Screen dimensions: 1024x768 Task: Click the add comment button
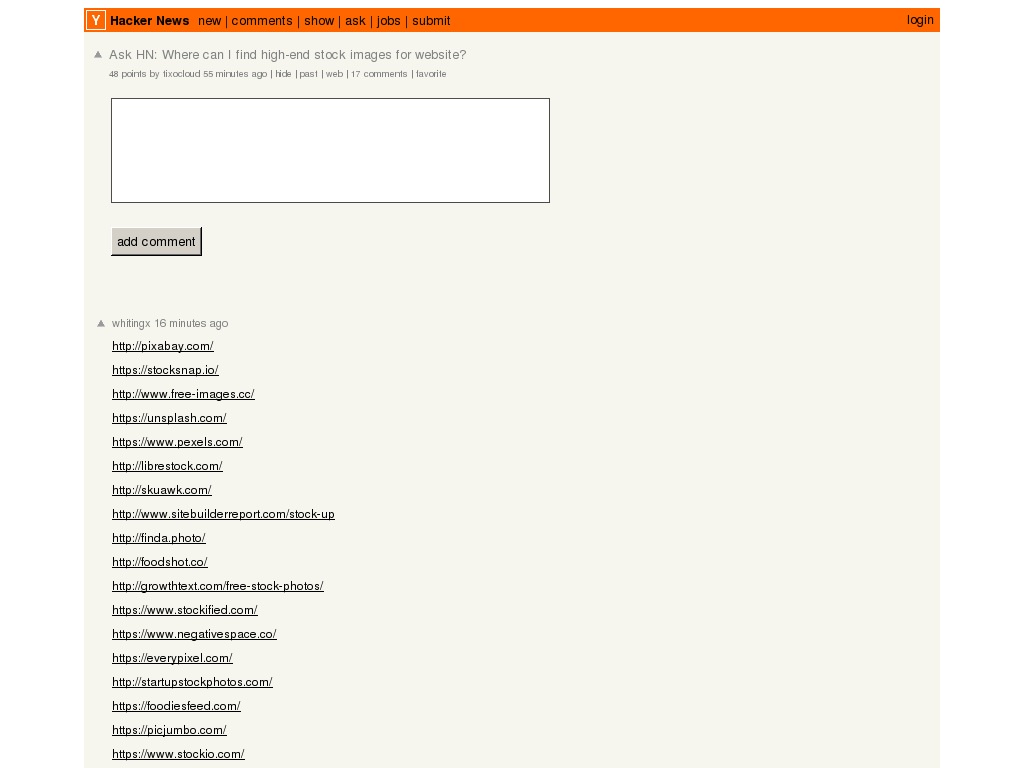156,242
